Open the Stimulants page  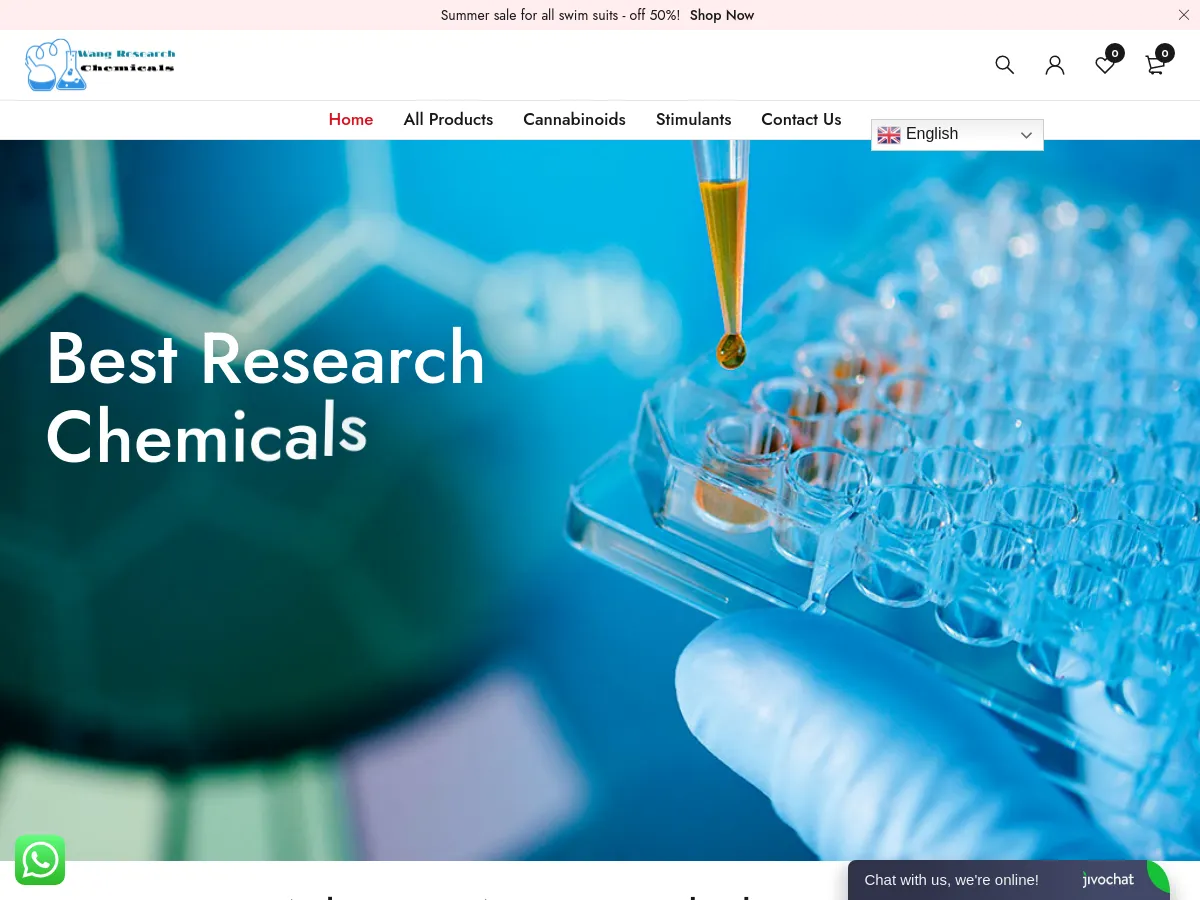click(693, 119)
